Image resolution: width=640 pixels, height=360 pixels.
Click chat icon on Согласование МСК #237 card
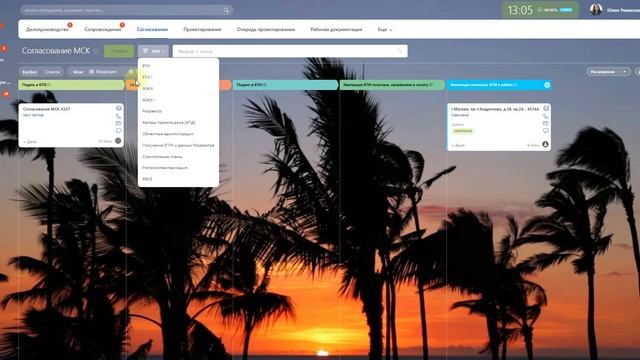[118, 131]
